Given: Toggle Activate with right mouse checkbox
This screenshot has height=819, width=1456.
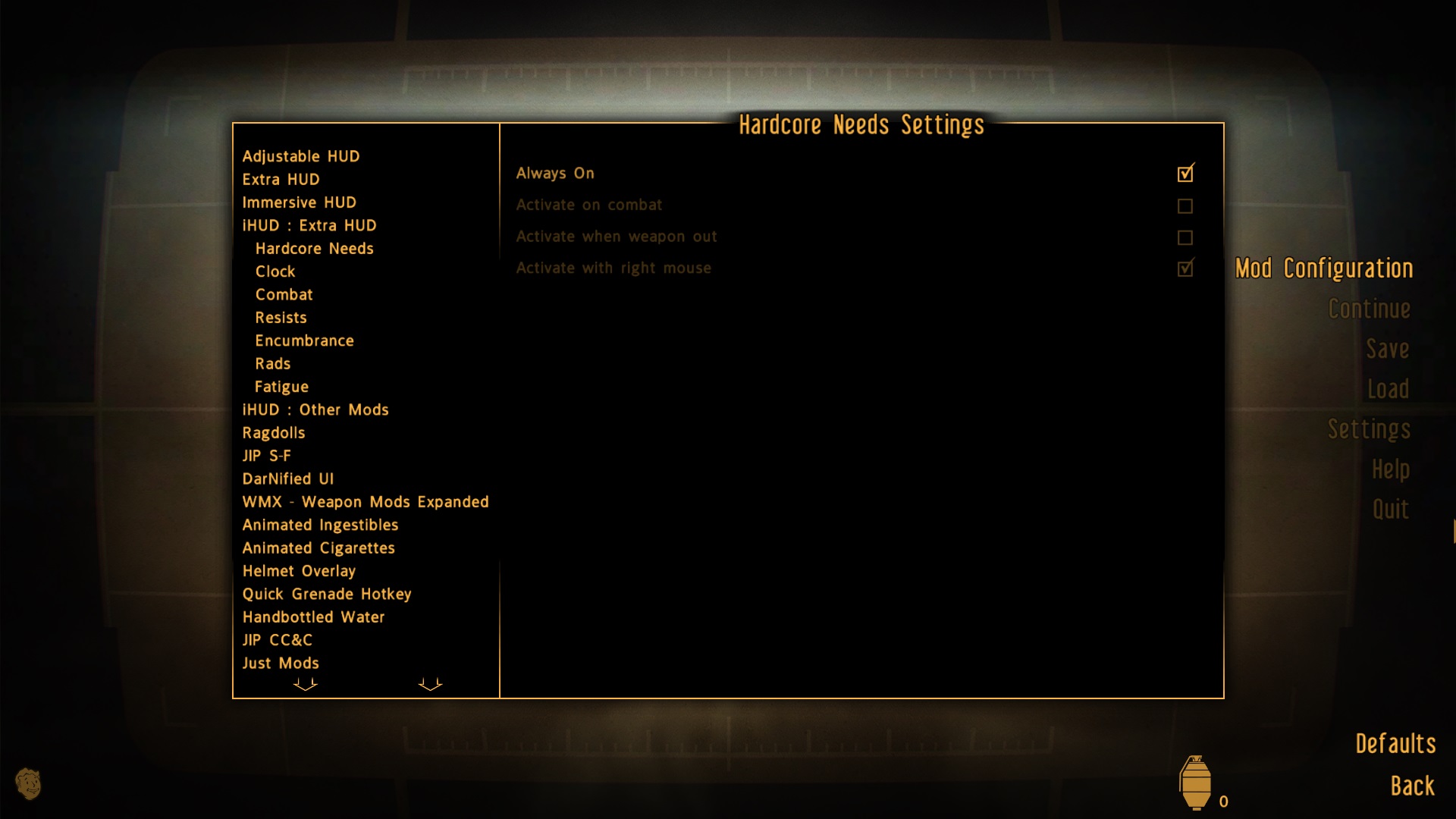Looking at the screenshot, I should (1184, 268).
